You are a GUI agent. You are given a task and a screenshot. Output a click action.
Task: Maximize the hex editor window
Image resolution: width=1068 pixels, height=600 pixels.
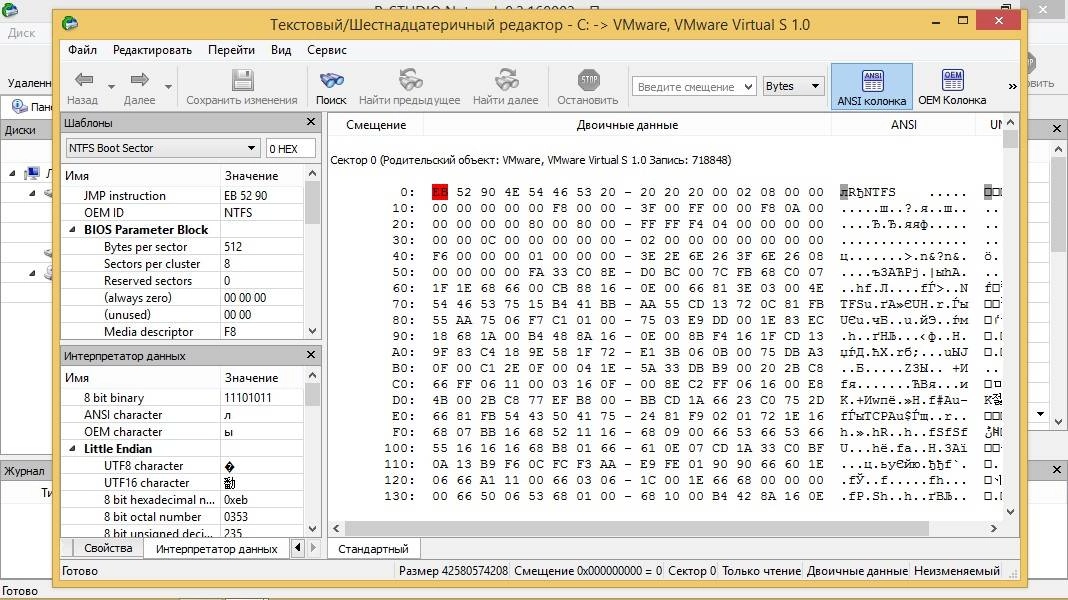tap(962, 20)
